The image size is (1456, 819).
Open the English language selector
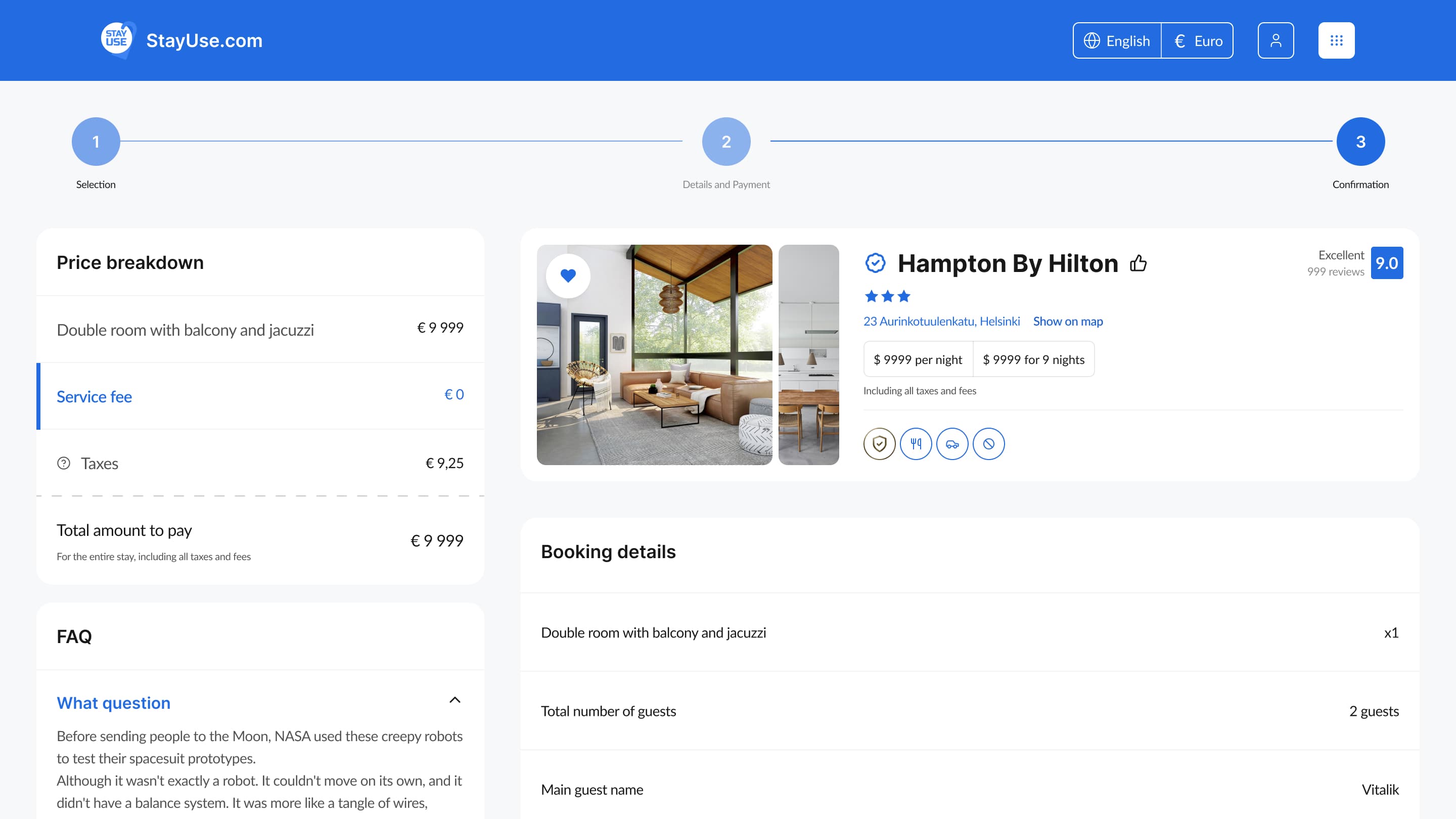[1117, 40]
